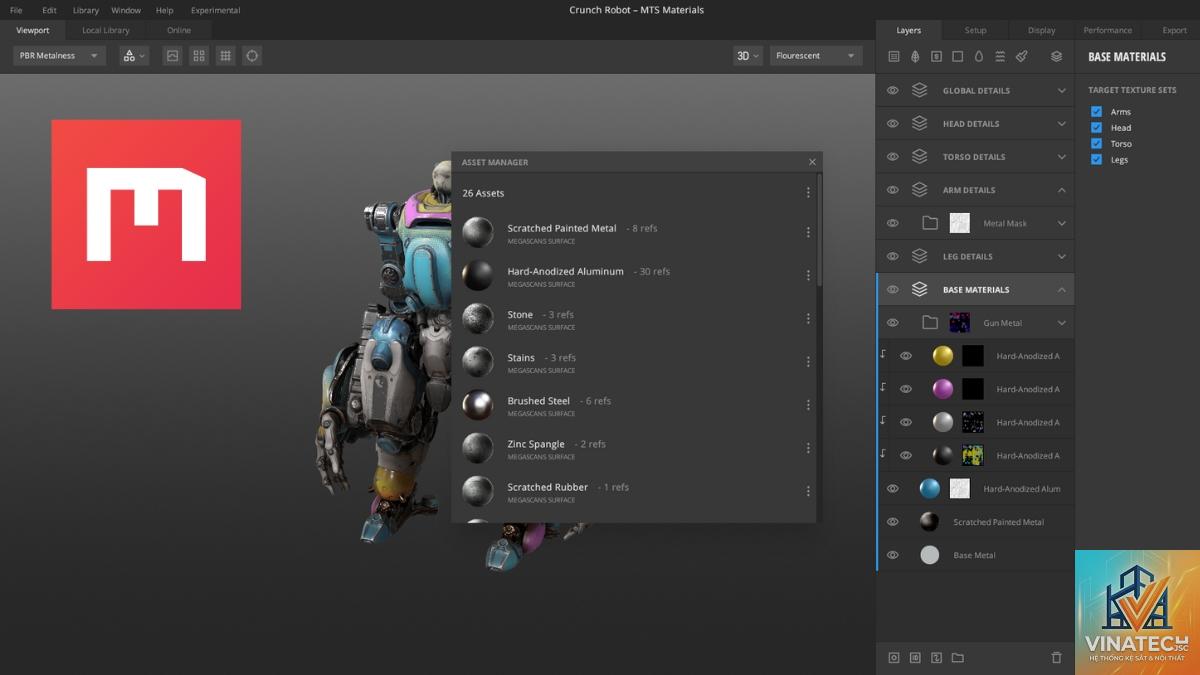This screenshot has width=1200, height=675.
Task: Select the Zinc Spangle material sphere thumbnail
Action: click(x=478, y=448)
